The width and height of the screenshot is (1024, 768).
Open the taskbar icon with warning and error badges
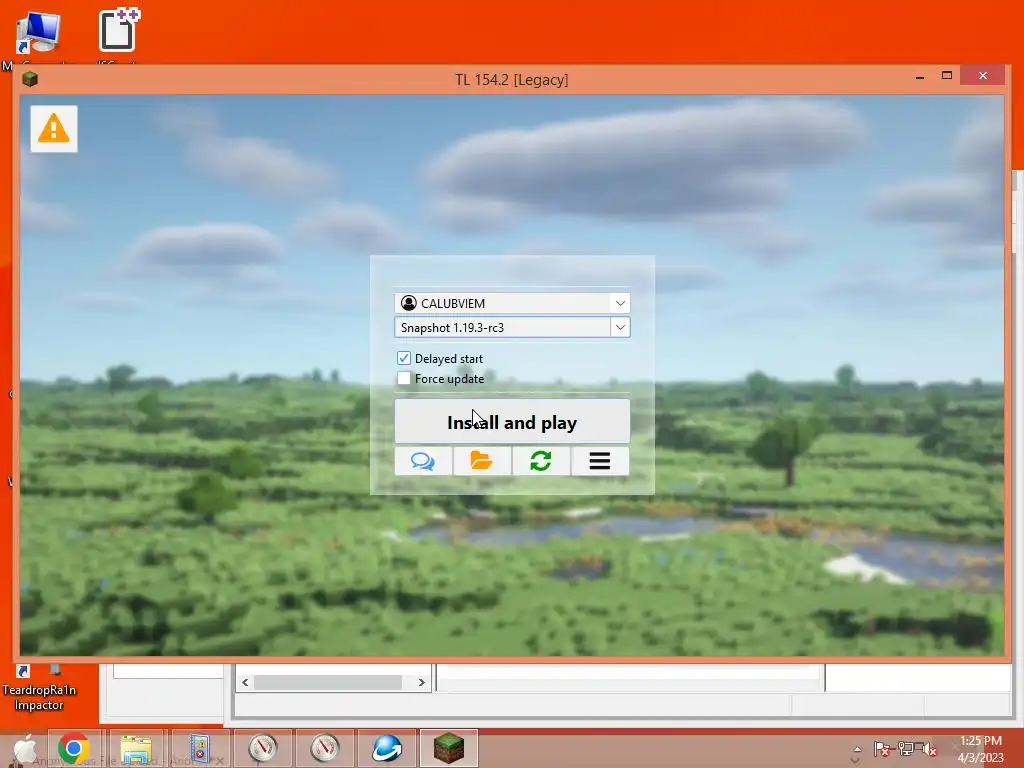pos(199,748)
